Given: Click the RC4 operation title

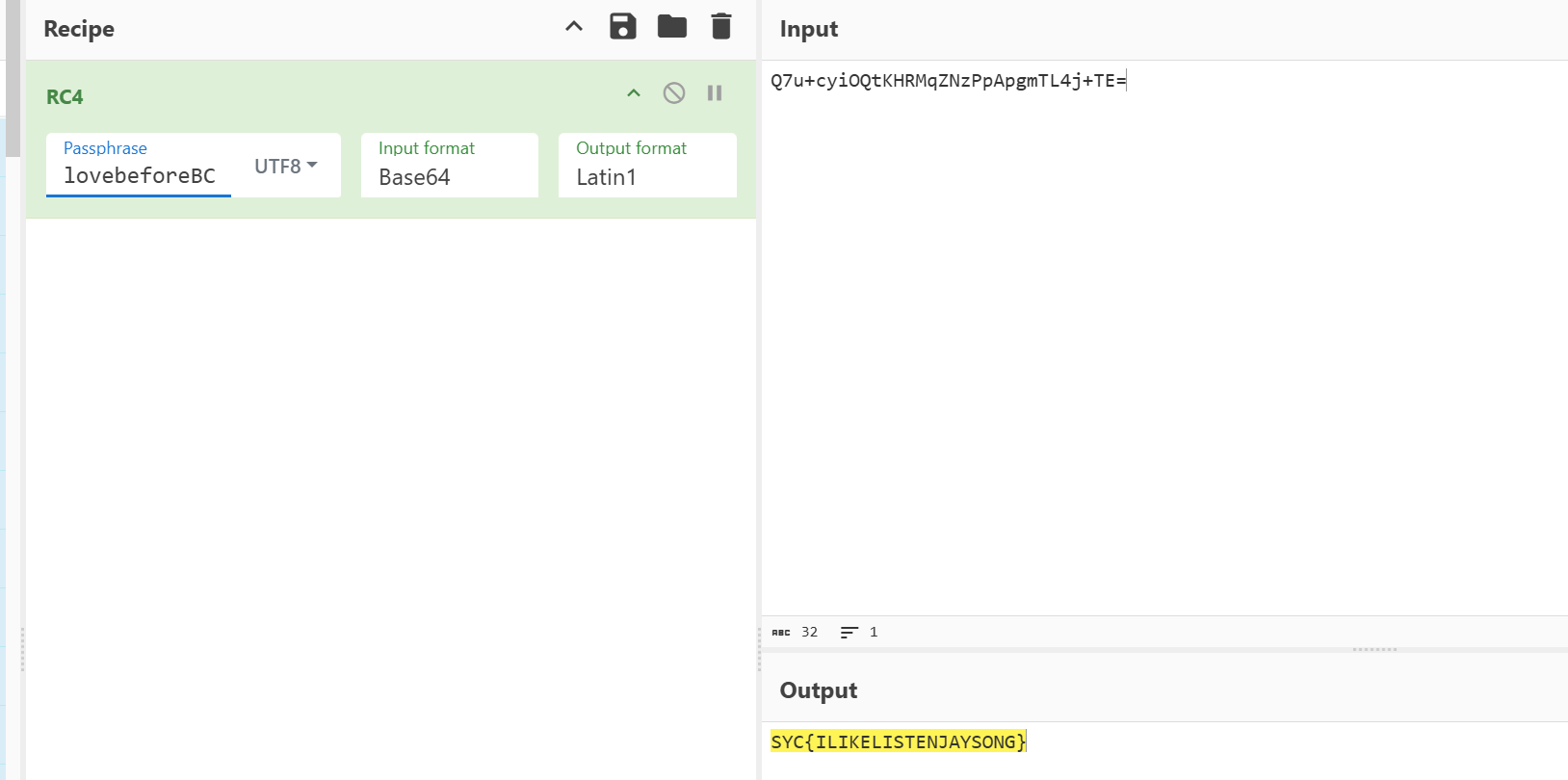Looking at the screenshot, I should click(65, 97).
